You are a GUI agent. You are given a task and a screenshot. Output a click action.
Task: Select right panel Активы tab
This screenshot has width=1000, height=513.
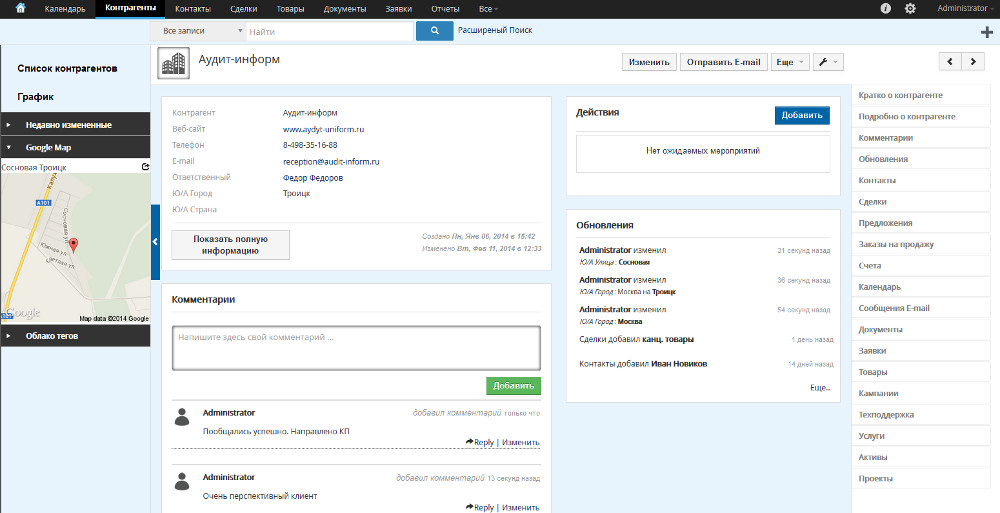[x=921, y=457]
